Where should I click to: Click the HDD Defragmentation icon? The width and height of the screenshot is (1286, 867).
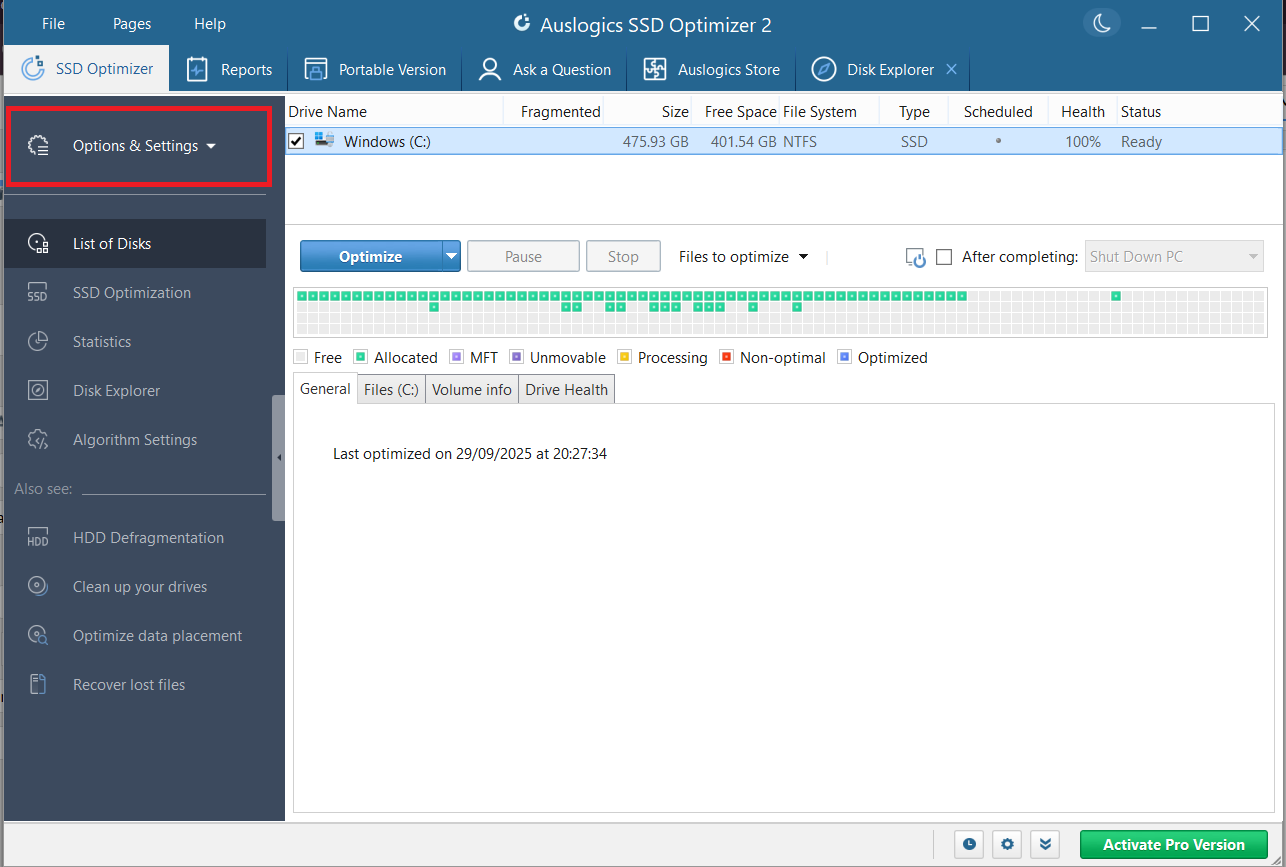[x=37, y=537]
